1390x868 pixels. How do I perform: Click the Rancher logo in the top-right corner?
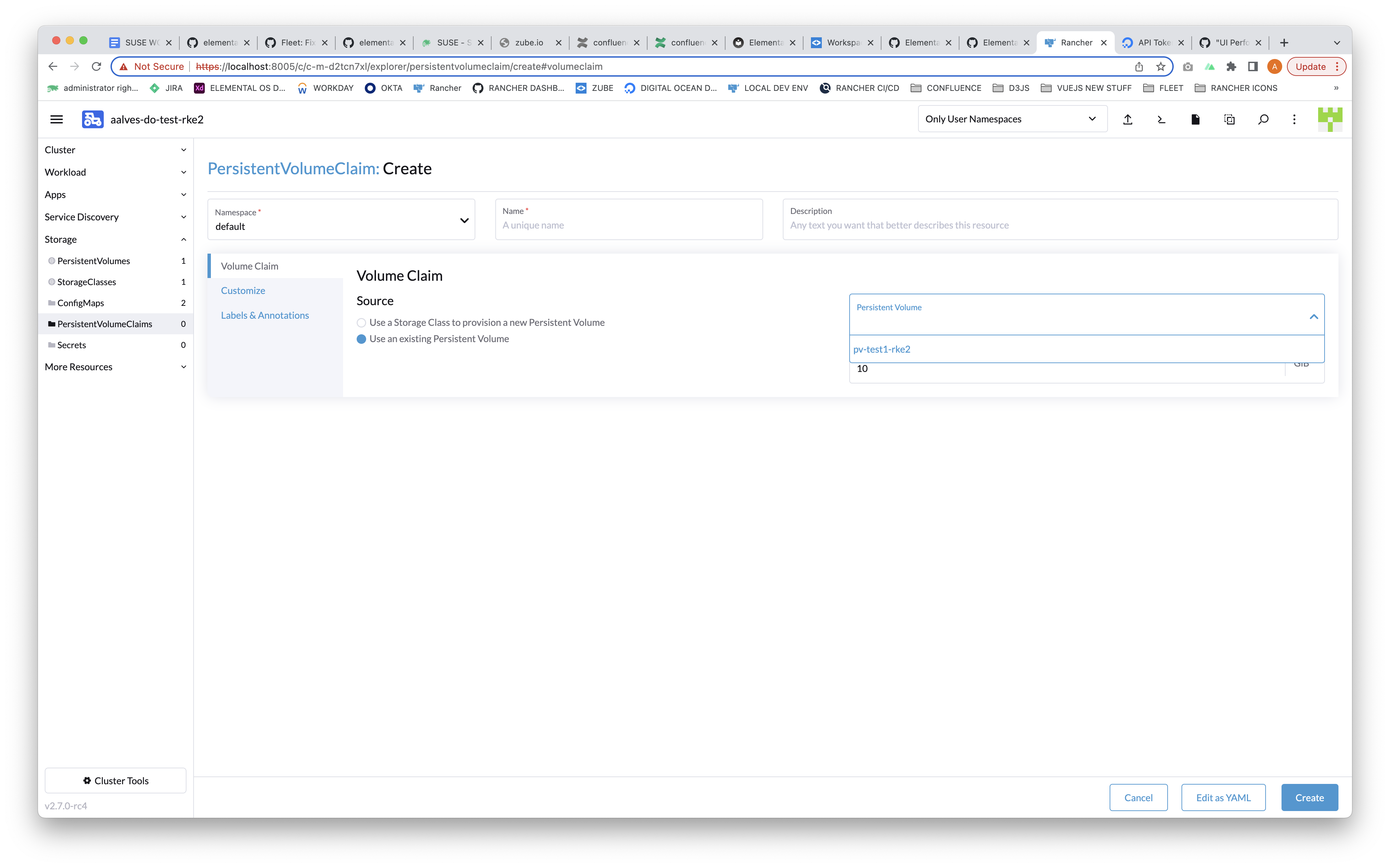1330,119
